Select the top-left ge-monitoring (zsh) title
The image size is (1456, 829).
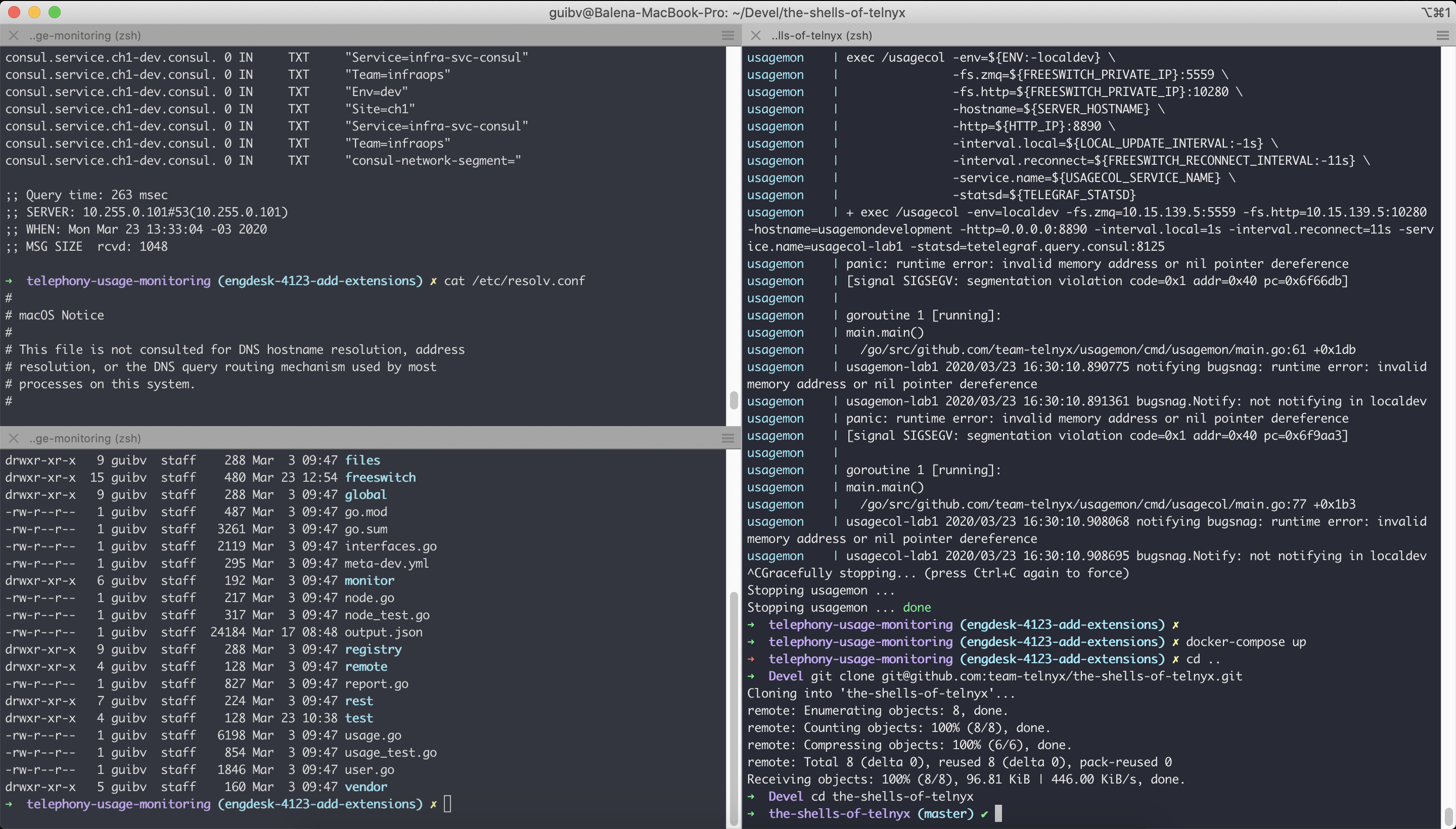(85, 35)
